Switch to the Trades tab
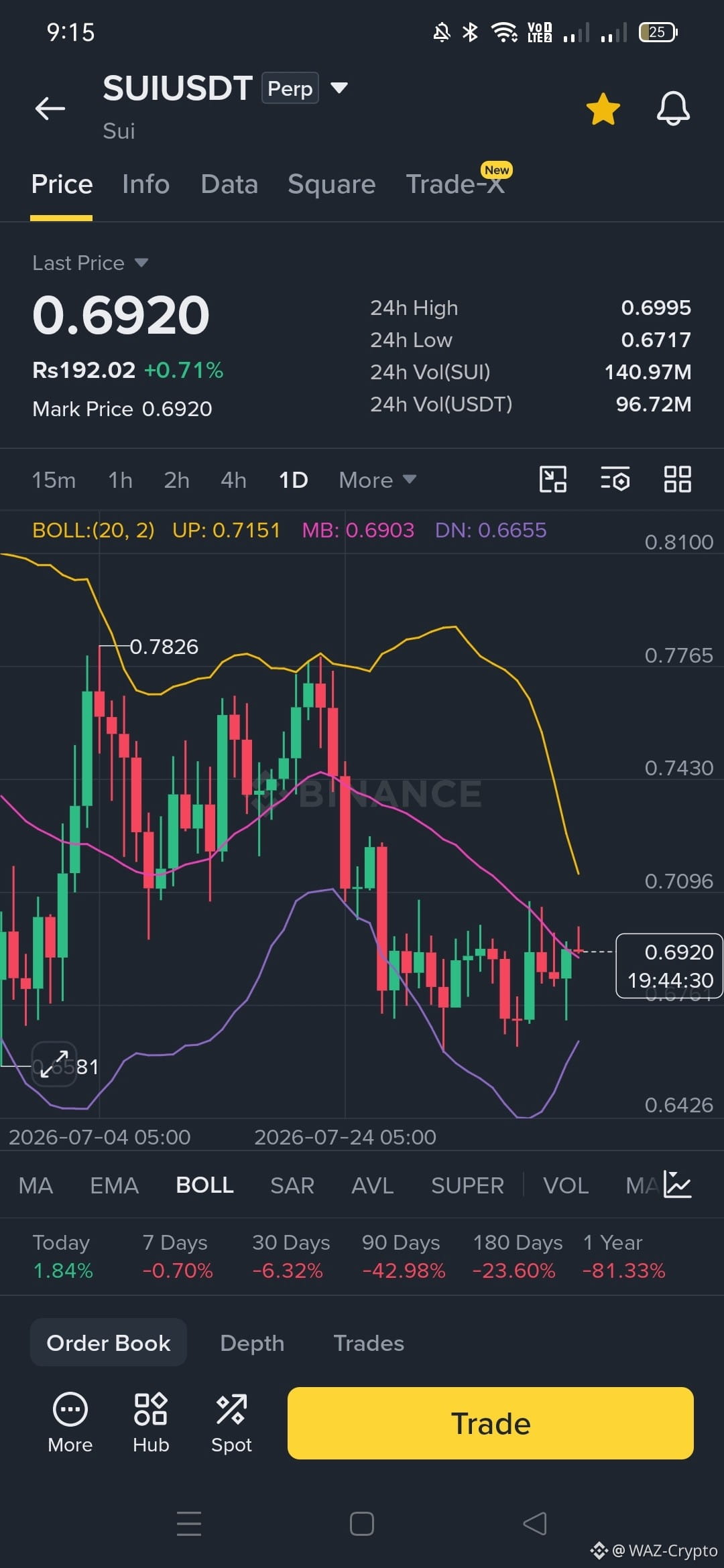724x1568 pixels. (369, 1343)
